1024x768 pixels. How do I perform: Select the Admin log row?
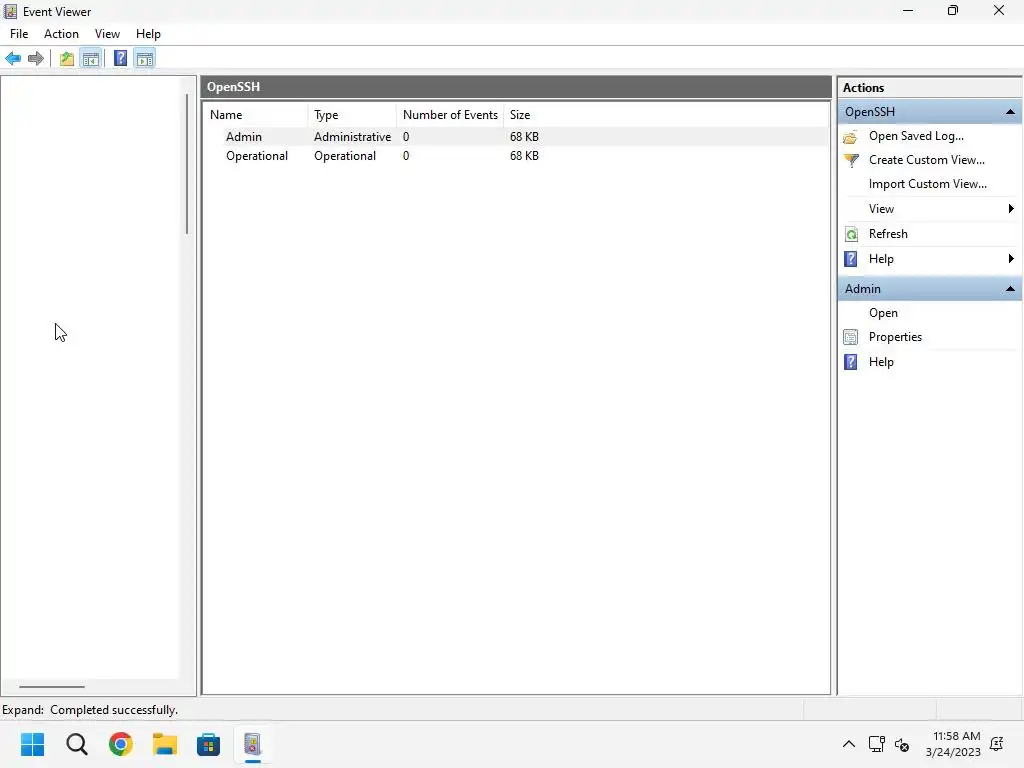[x=515, y=136]
